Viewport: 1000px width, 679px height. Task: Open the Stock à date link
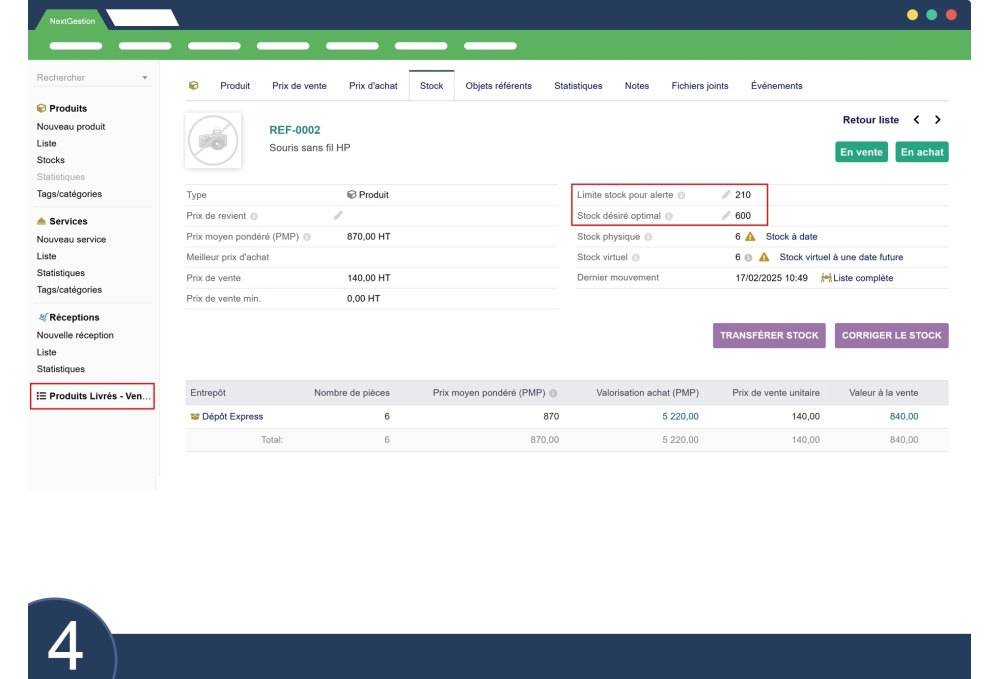(792, 236)
